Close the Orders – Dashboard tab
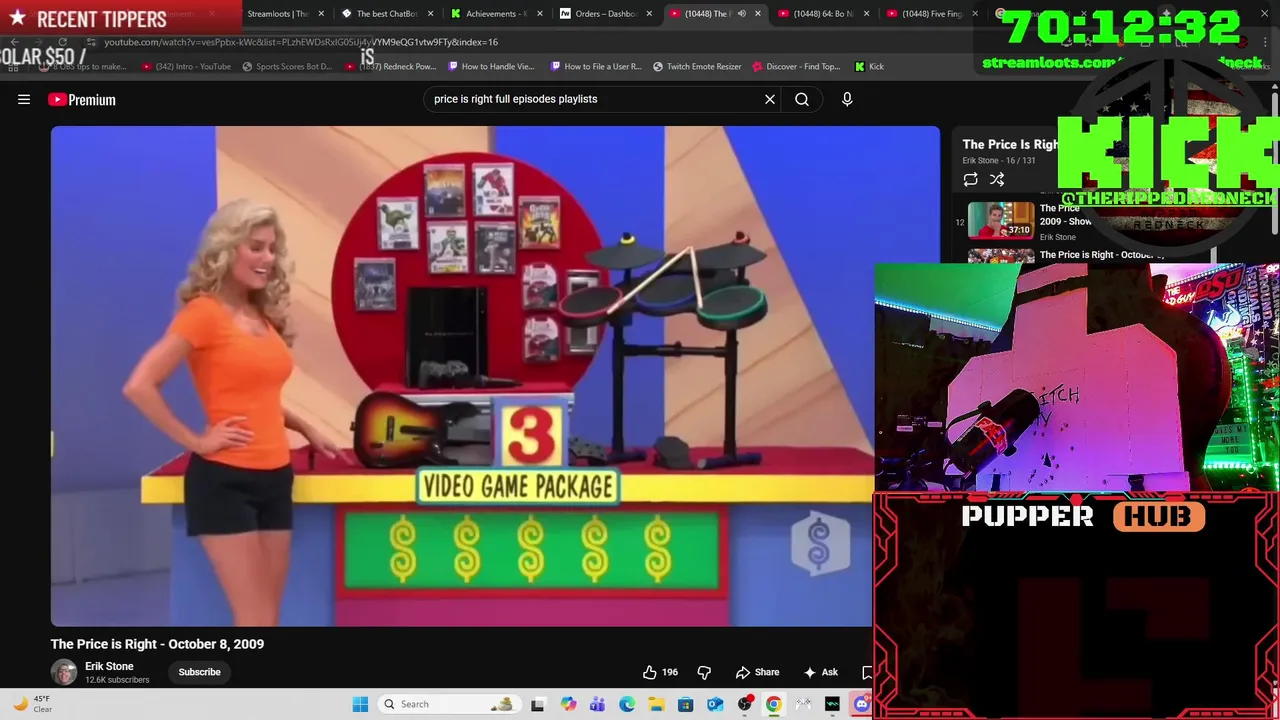 (x=649, y=14)
